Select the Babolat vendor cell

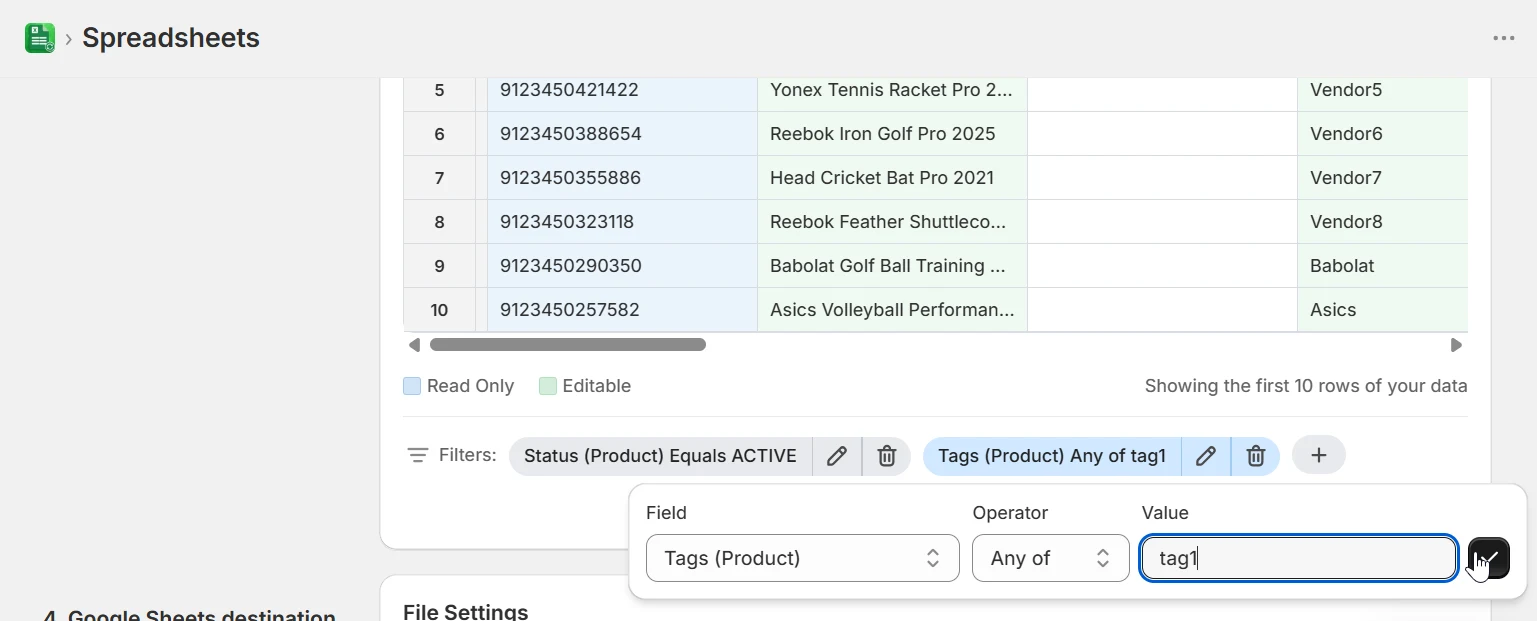coord(1382,266)
